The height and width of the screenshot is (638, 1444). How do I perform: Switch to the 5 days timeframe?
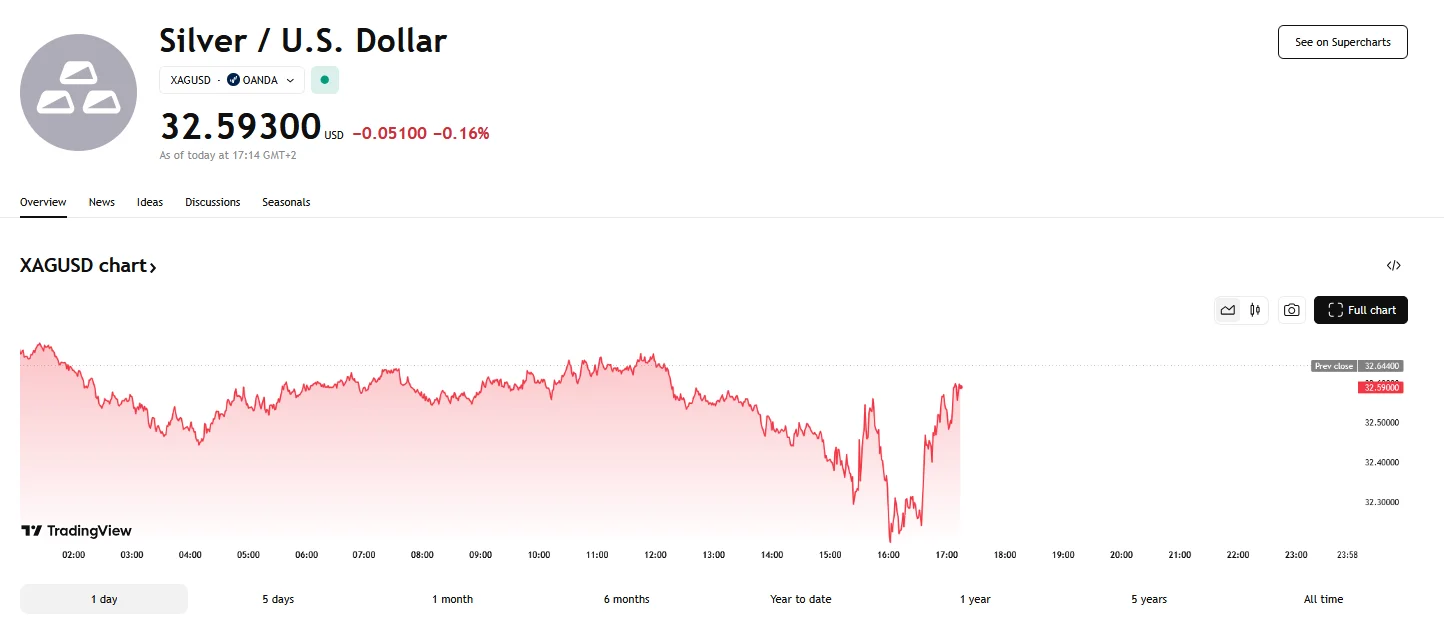(x=277, y=599)
